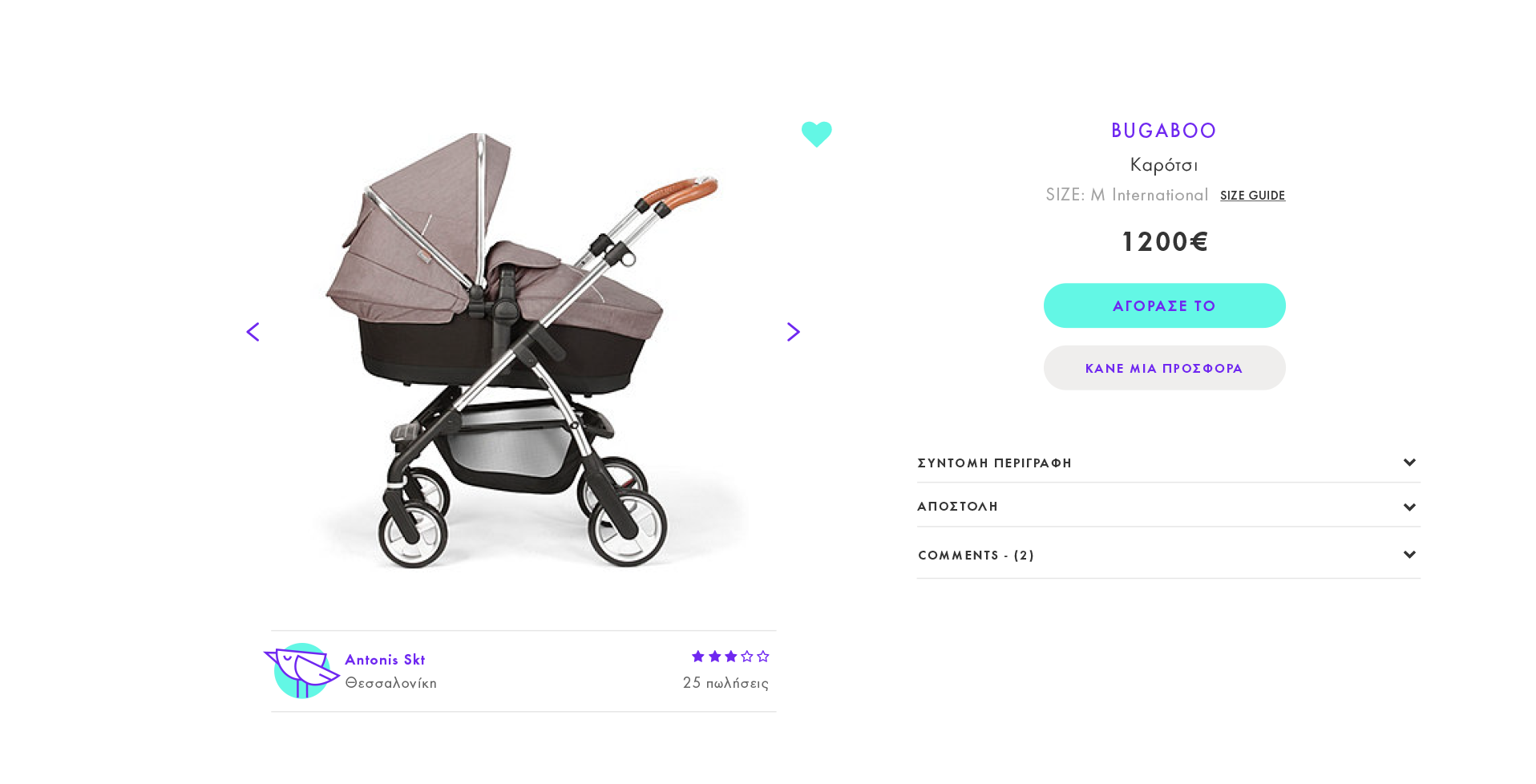Select the Καρότσι category label
Screen dimensions: 1536x784
point(1163,164)
